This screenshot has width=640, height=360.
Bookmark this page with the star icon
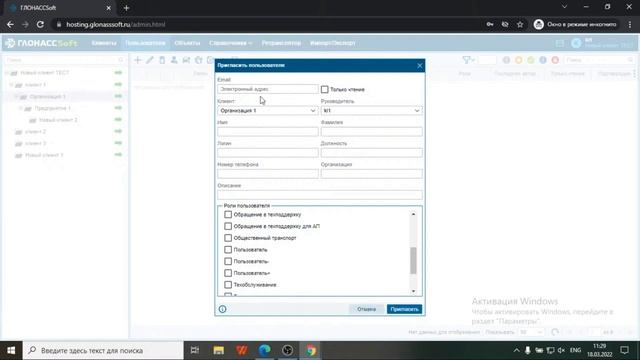(520, 24)
